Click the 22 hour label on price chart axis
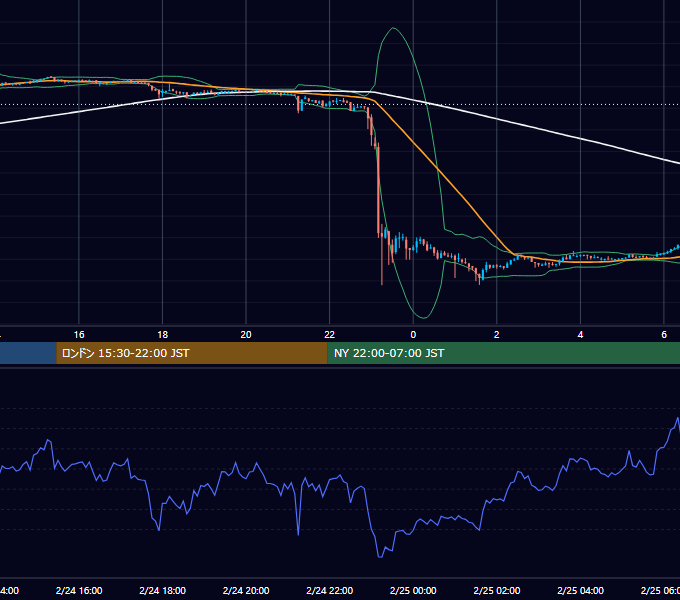 coord(330,335)
